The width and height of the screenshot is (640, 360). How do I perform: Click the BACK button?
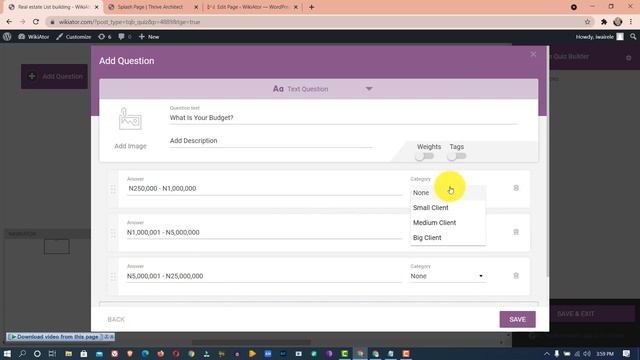pos(116,319)
